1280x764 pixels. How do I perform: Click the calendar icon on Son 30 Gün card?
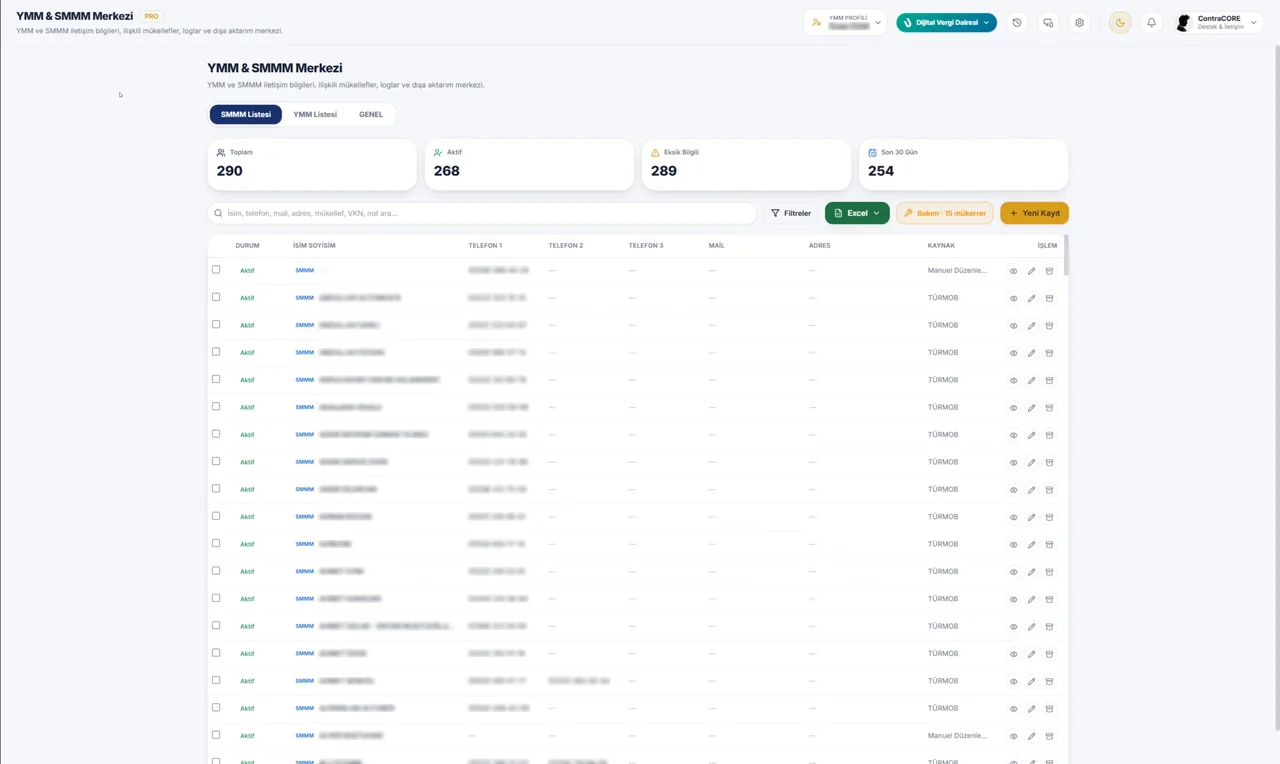[872, 153]
